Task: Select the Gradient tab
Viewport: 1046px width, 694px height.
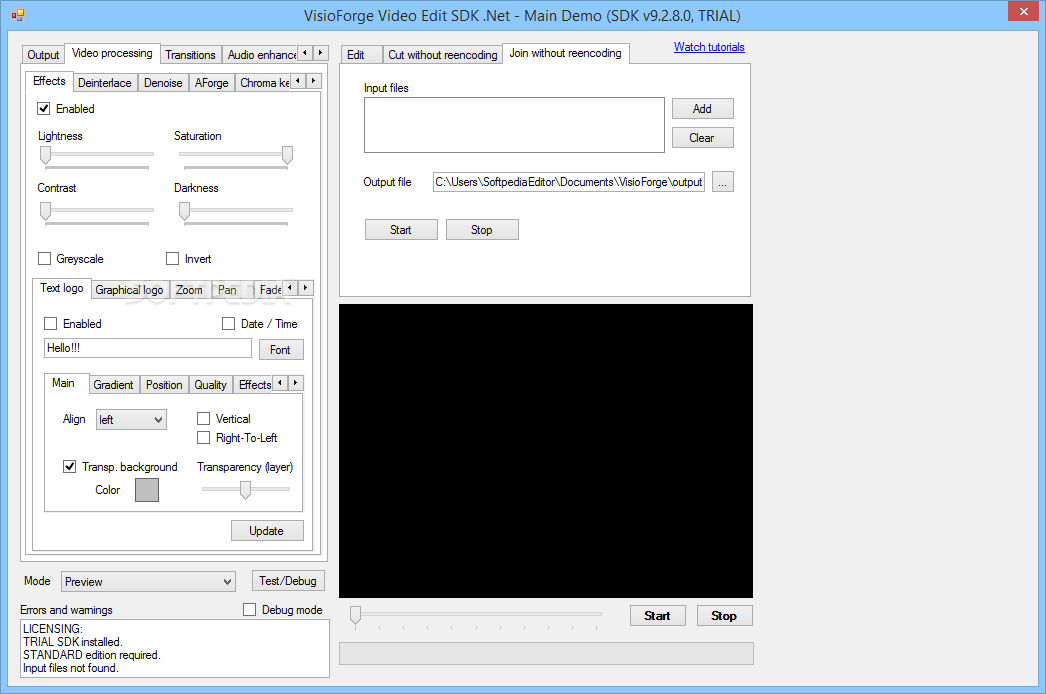Action: tap(113, 384)
